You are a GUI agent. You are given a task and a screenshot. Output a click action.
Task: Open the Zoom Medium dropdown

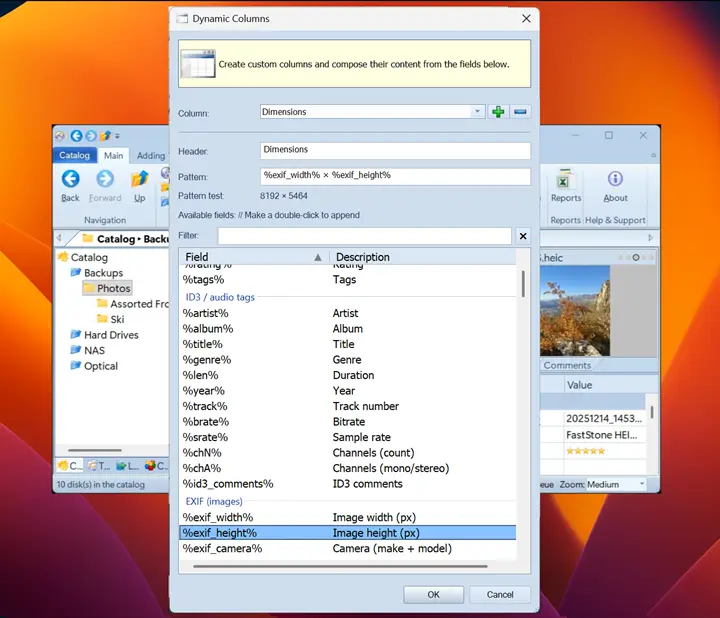coord(642,484)
